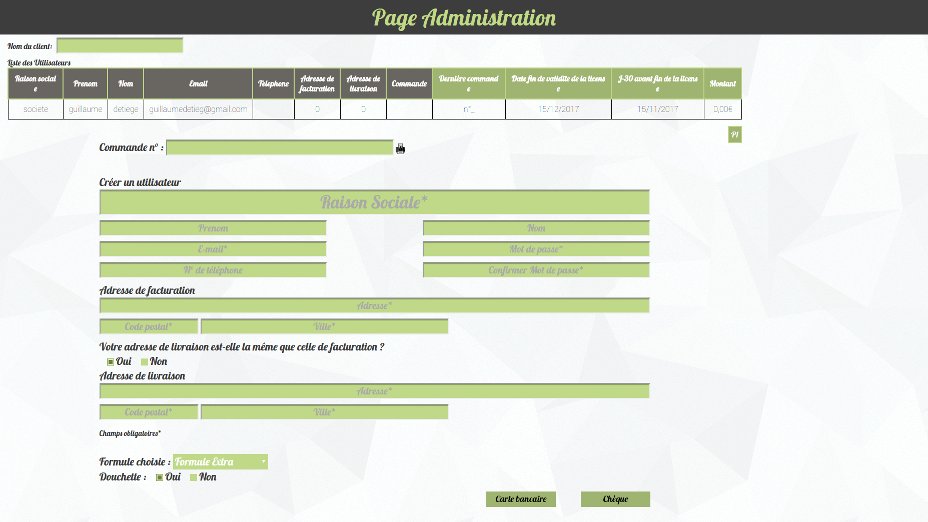Image resolution: width=928 pixels, height=522 pixels.
Task: Click the 'guillaume' table cell
Action: (85, 109)
